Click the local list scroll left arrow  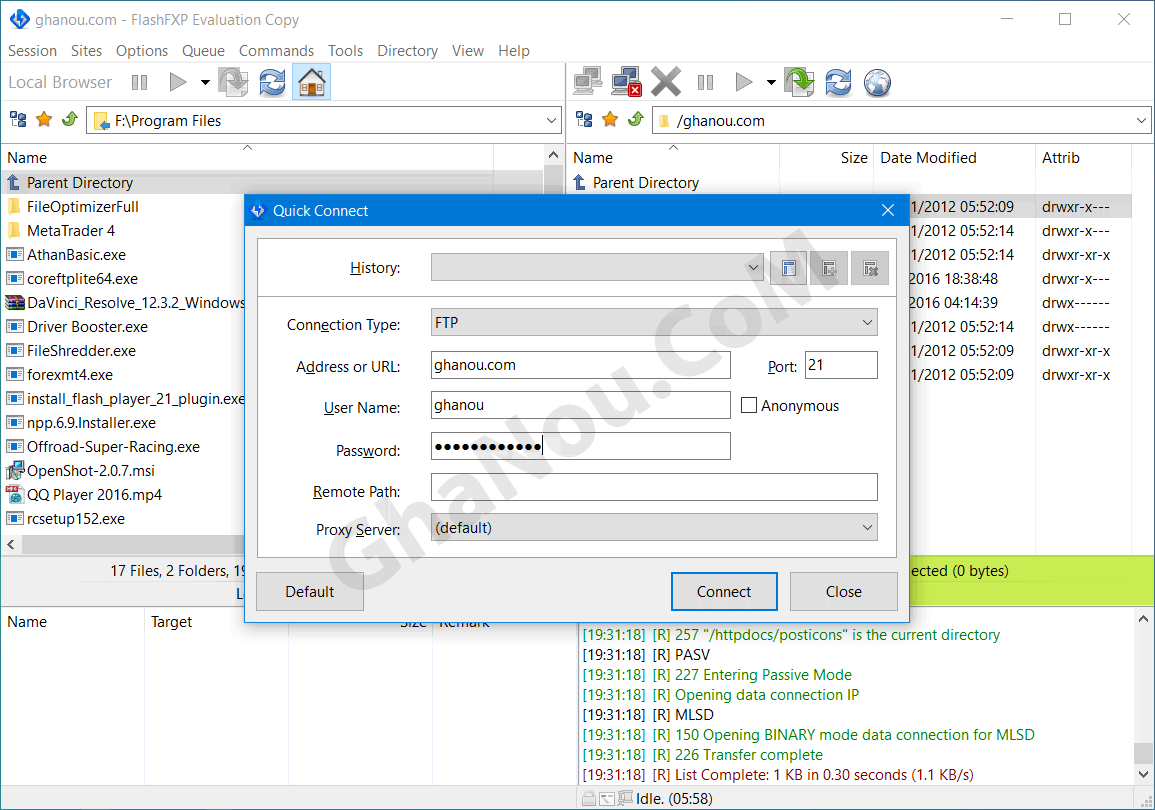pos(11,544)
